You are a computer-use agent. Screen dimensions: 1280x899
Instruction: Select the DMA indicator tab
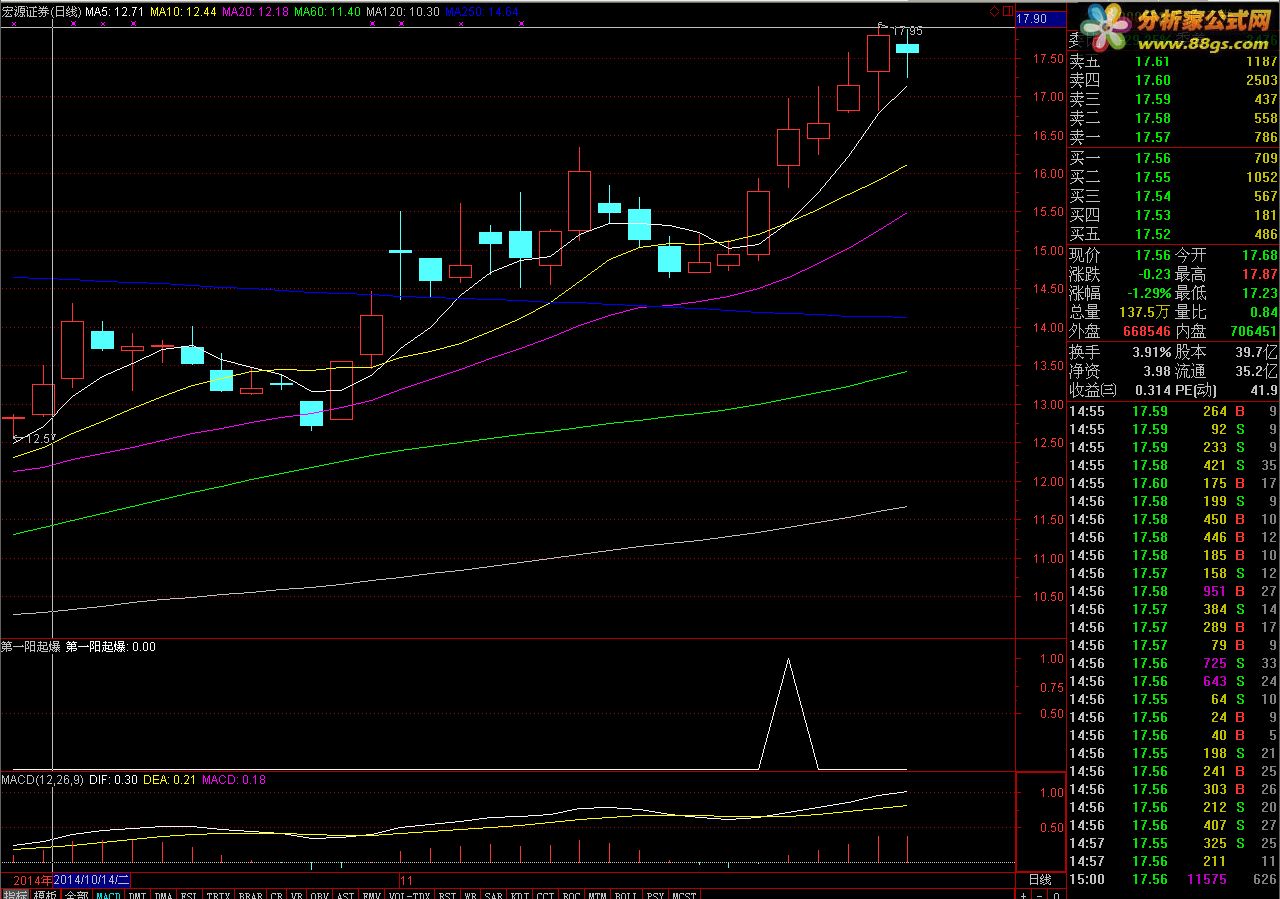pos(163,894)
